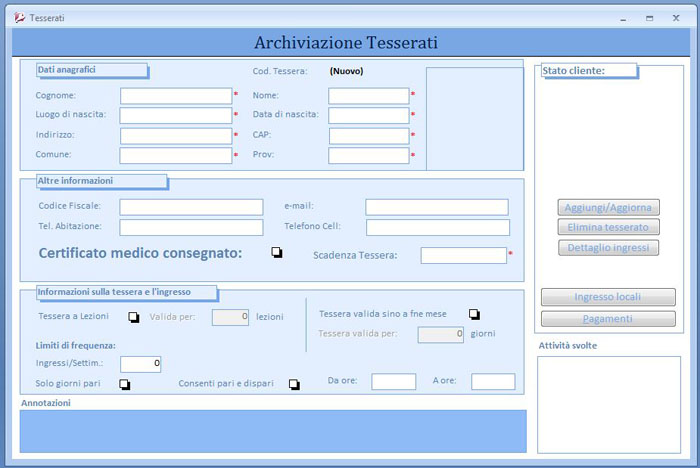Focus the Cognome input field

tap(176, 96)
